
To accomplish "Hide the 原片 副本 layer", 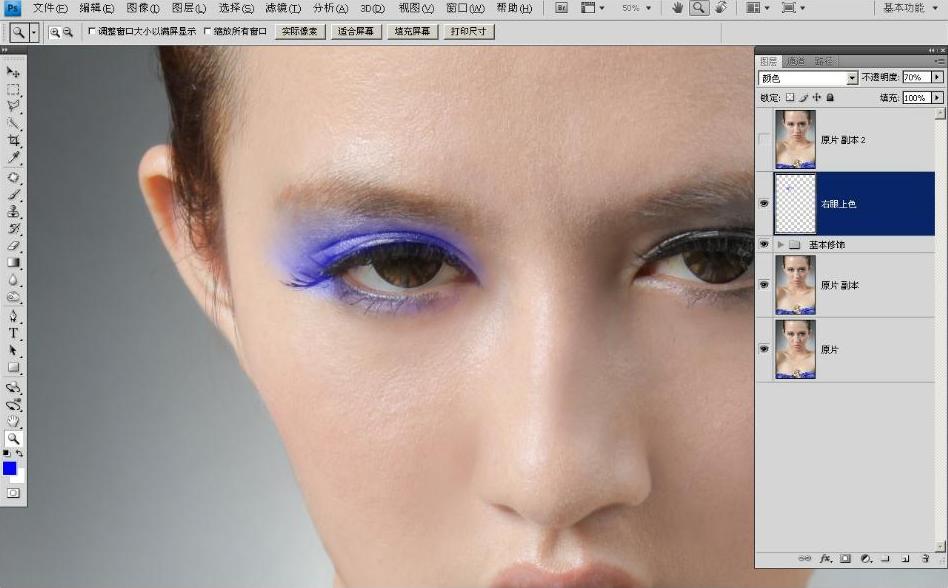I will [x=764, y=285].
